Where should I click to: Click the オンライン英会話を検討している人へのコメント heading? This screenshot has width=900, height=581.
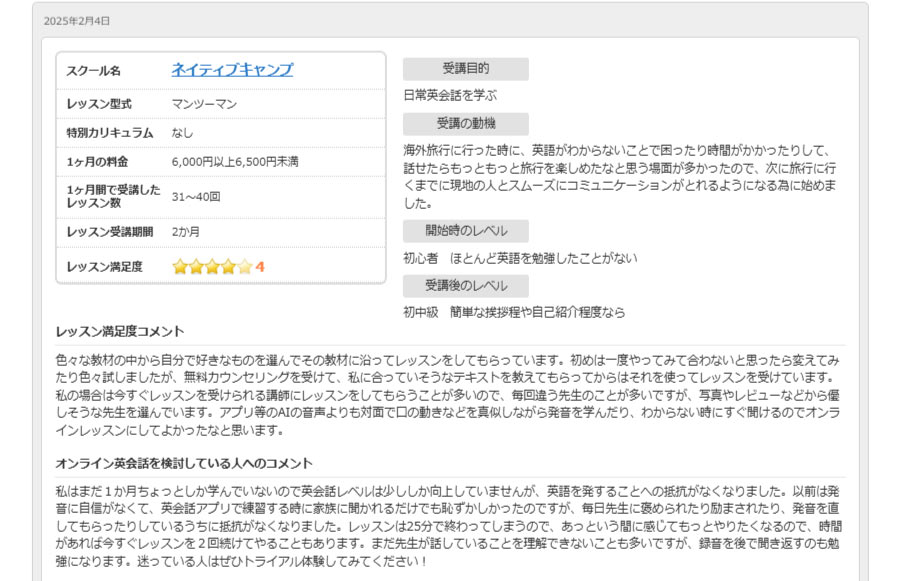pos(184,463)
